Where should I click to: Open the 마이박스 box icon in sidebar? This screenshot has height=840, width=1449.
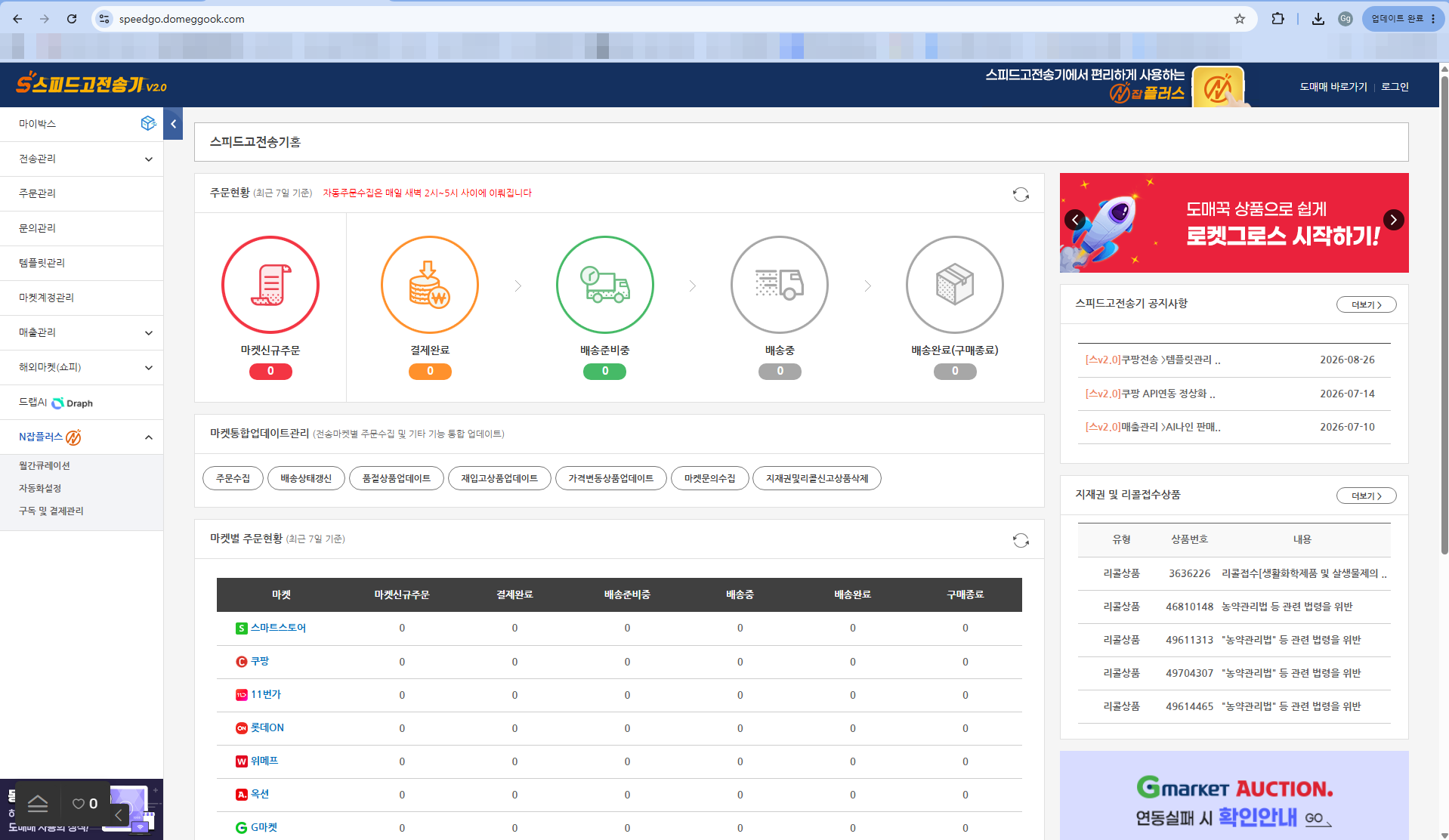coord(148,123)
